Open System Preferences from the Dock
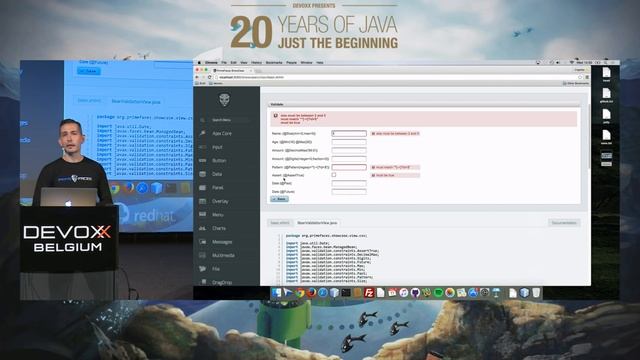Image resolution: width=640 pixels, height=360 pixels. click(x=484, y=293)
